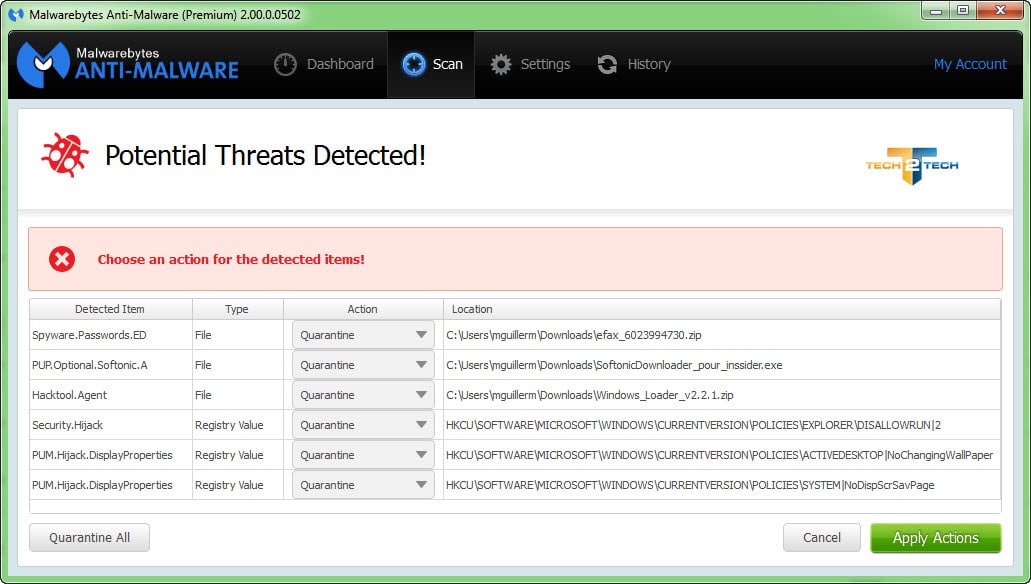The height and width of the screenshot is (584, 1031).
Task: Click the Malwarebytes logo icon
Action: pyautogui.click(x=43, y=64)
